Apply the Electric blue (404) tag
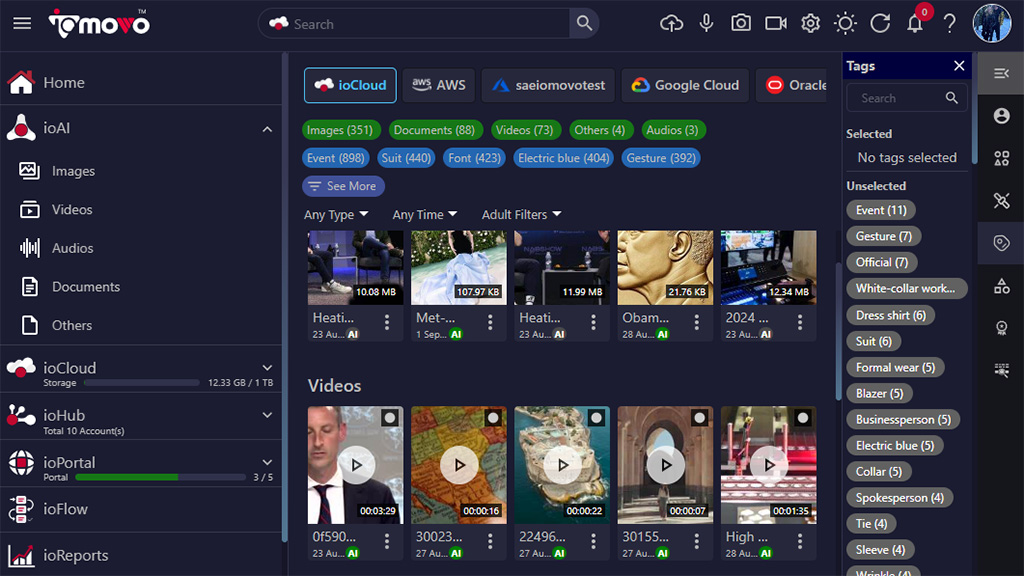Screen dimensions: 1024x576 pyautogui.click(x=564, y=158)
